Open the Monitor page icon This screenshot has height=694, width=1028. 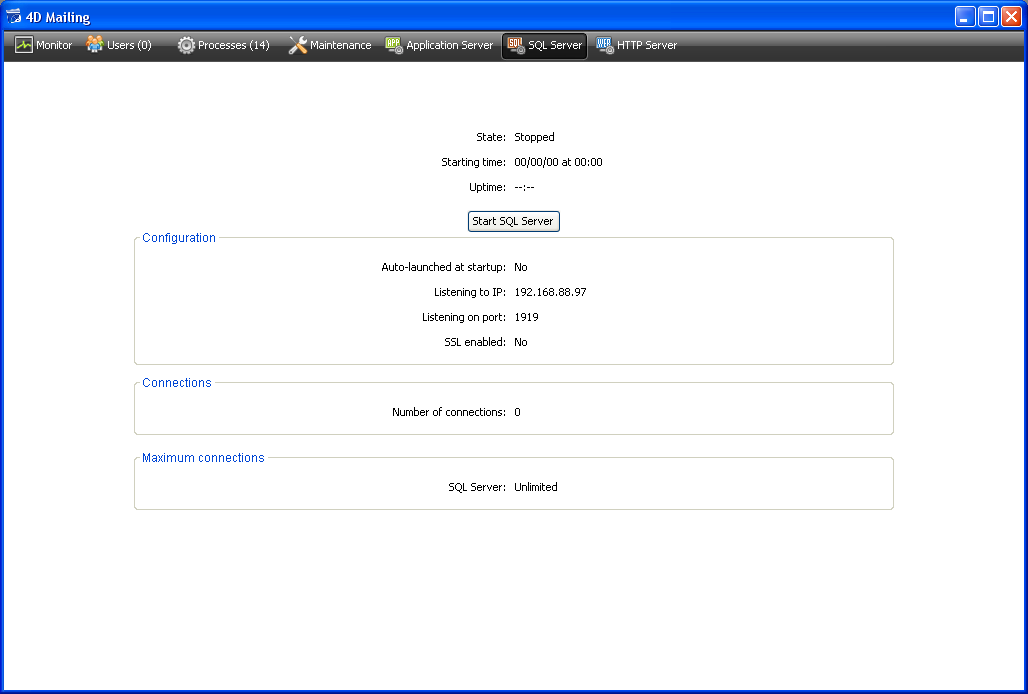(x=24, y=45)
